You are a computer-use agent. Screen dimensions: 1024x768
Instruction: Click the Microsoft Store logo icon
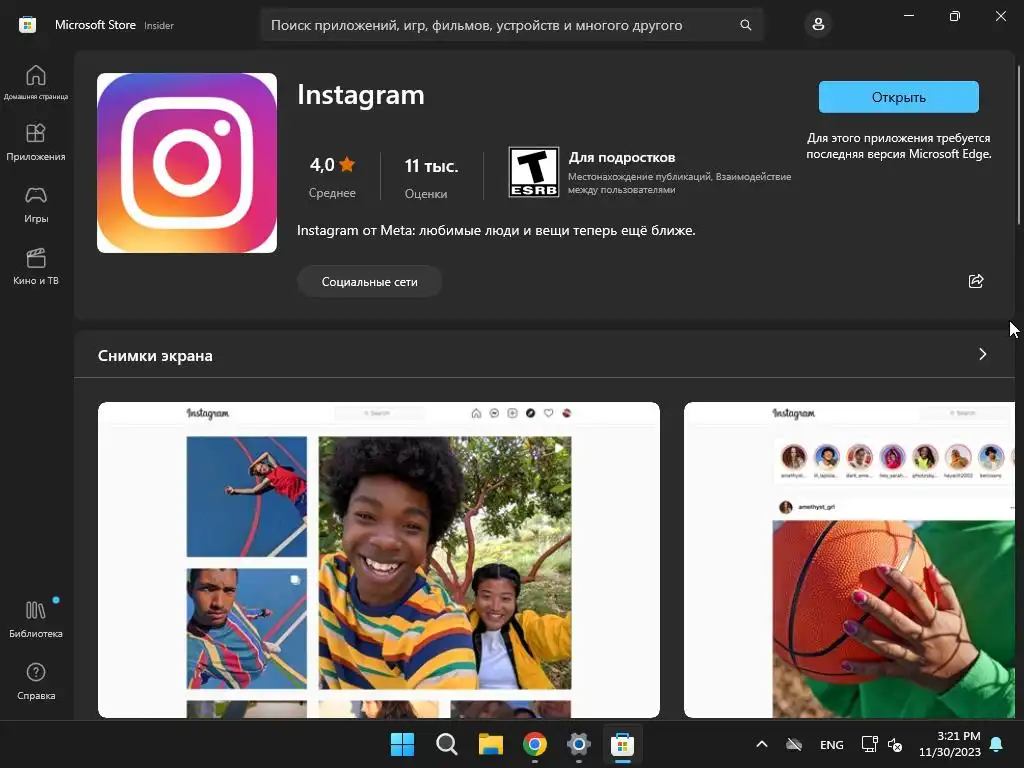point(27,25)
